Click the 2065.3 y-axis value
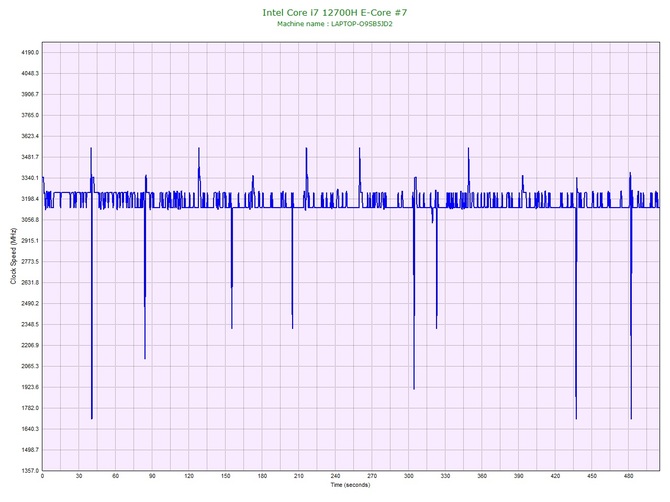The height and width of the screenshot is (502, 670). [x=30, y=367]
